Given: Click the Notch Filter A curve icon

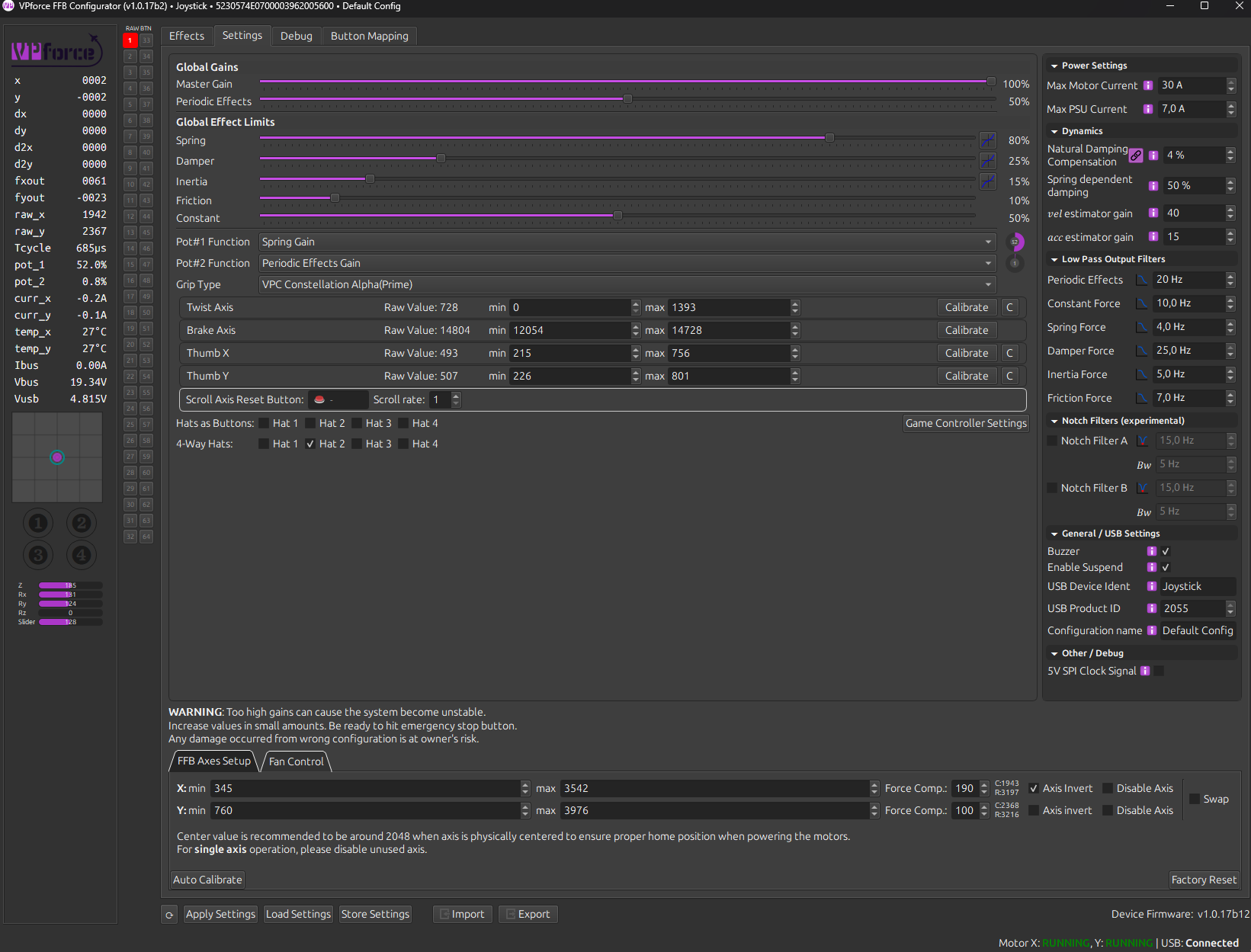Looking at the screenshot, I should (1141, 441).
